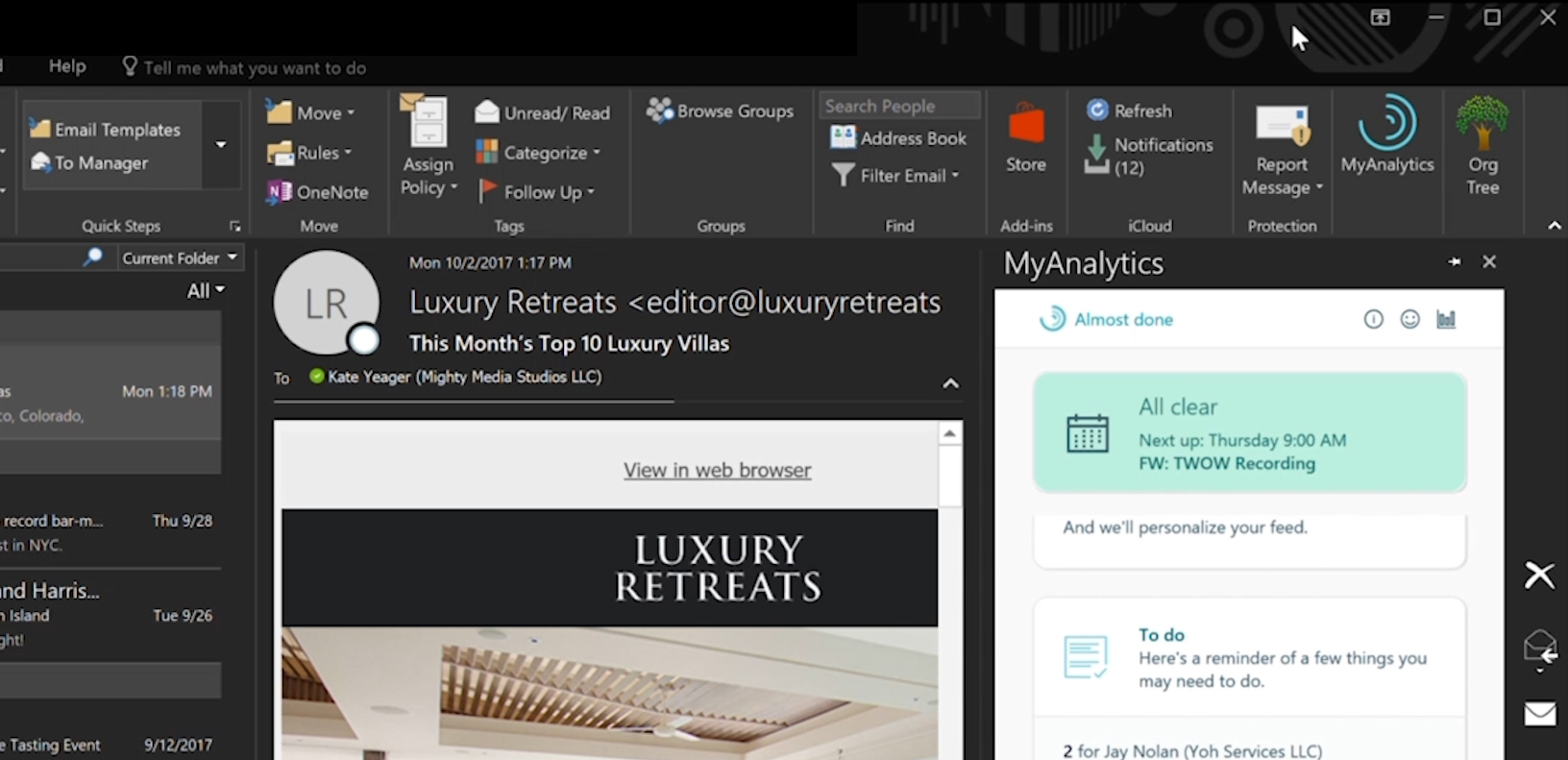
Task: Select the message dated Mon 1:18 PM
Action: (x=110, y=392)
